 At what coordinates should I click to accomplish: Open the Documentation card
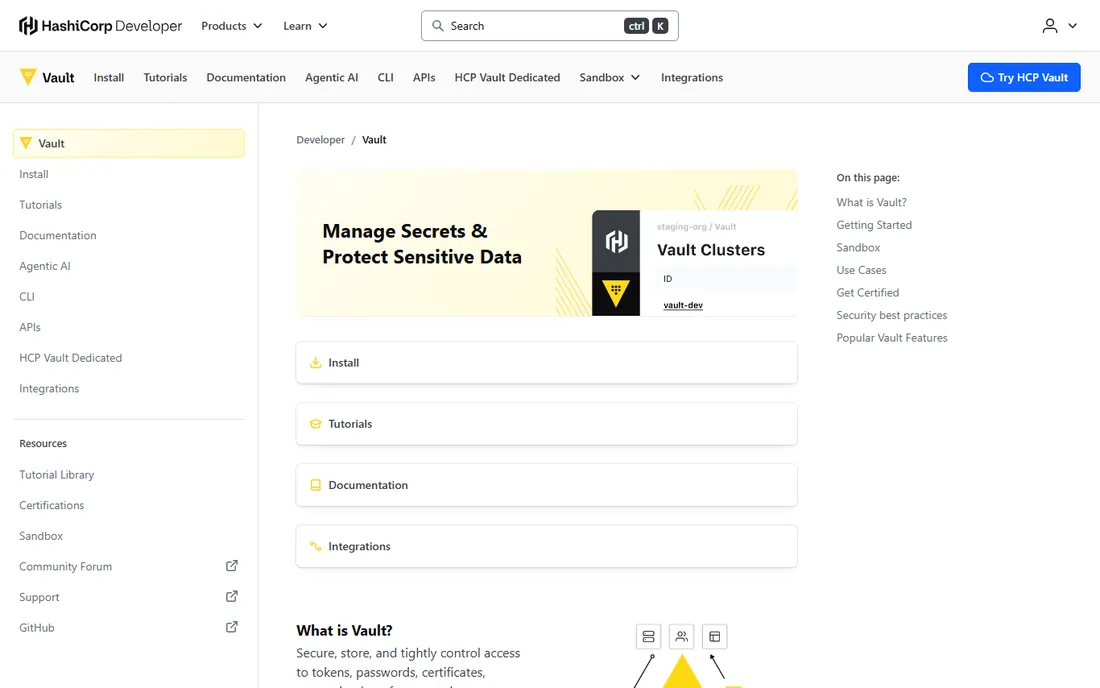click(546, 485)
